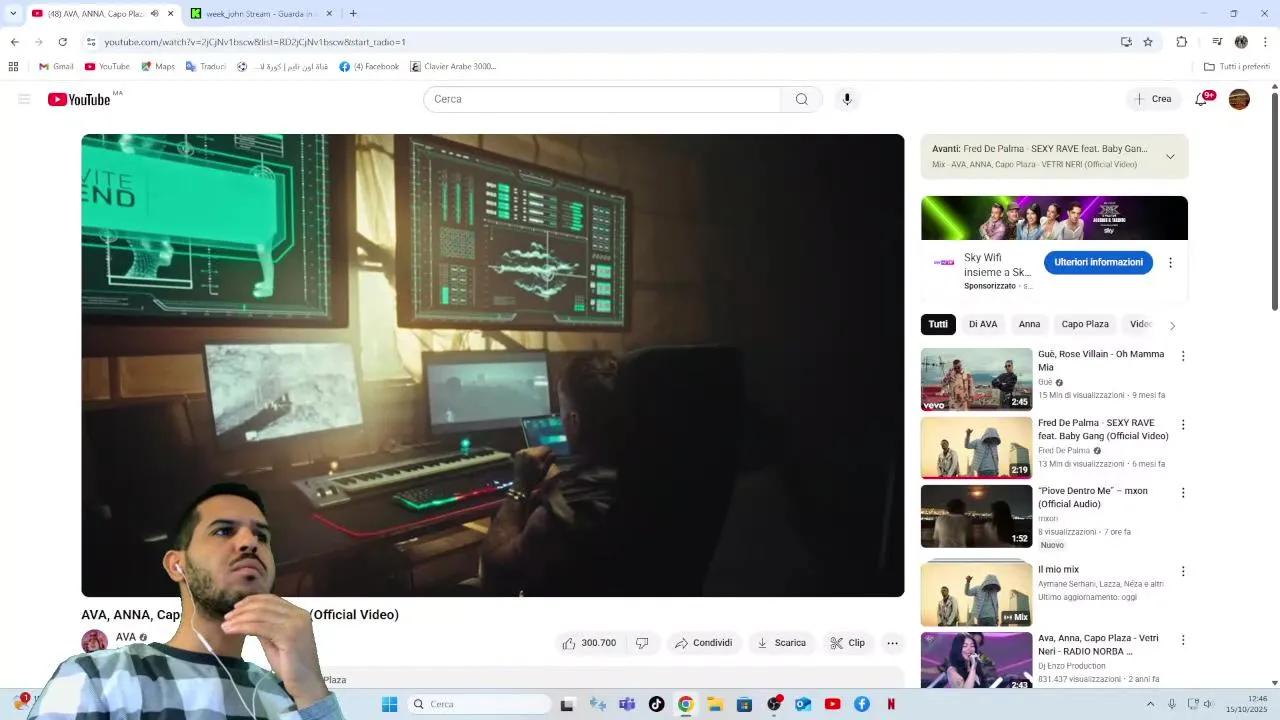The image size is (1280, 720).
Task: Click the Condividi share button
Action: [x=704, y=643]
